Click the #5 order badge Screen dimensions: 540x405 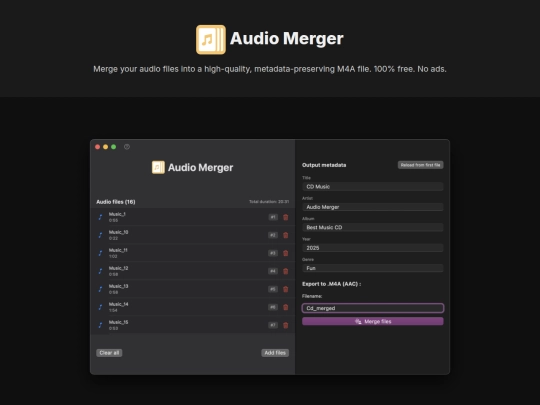(273, 289)
